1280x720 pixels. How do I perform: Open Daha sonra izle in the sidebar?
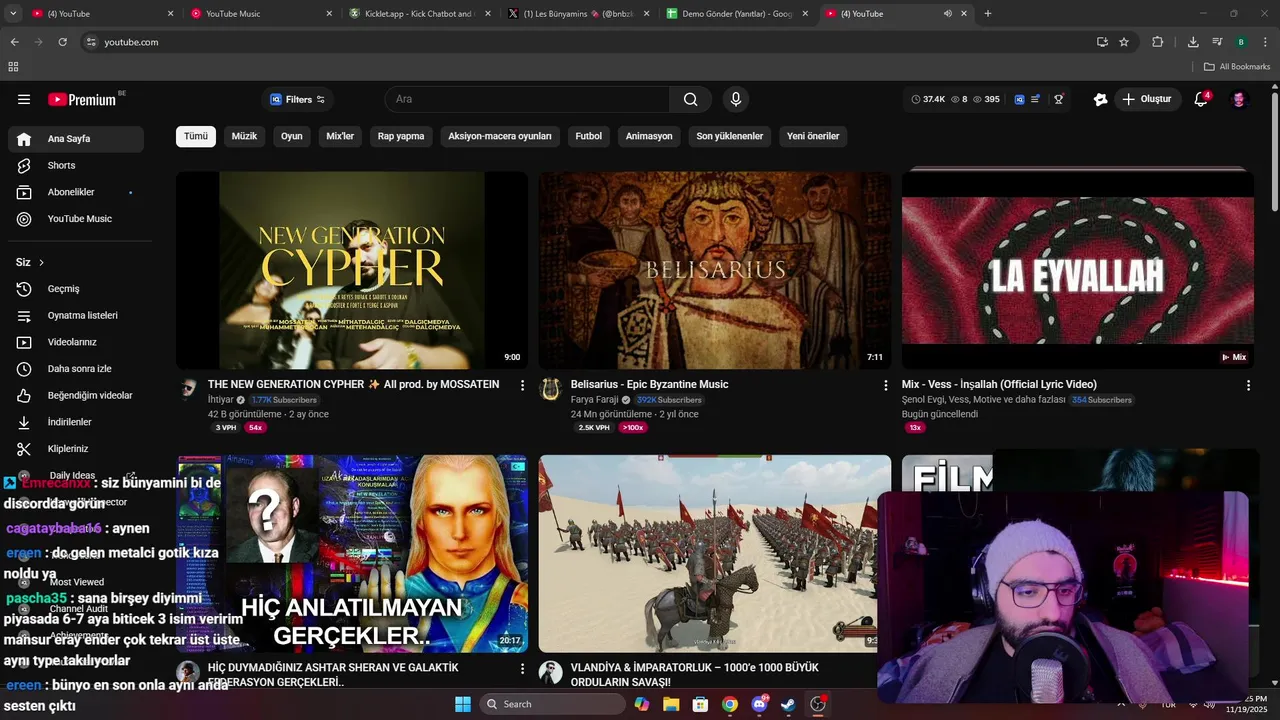76,369
